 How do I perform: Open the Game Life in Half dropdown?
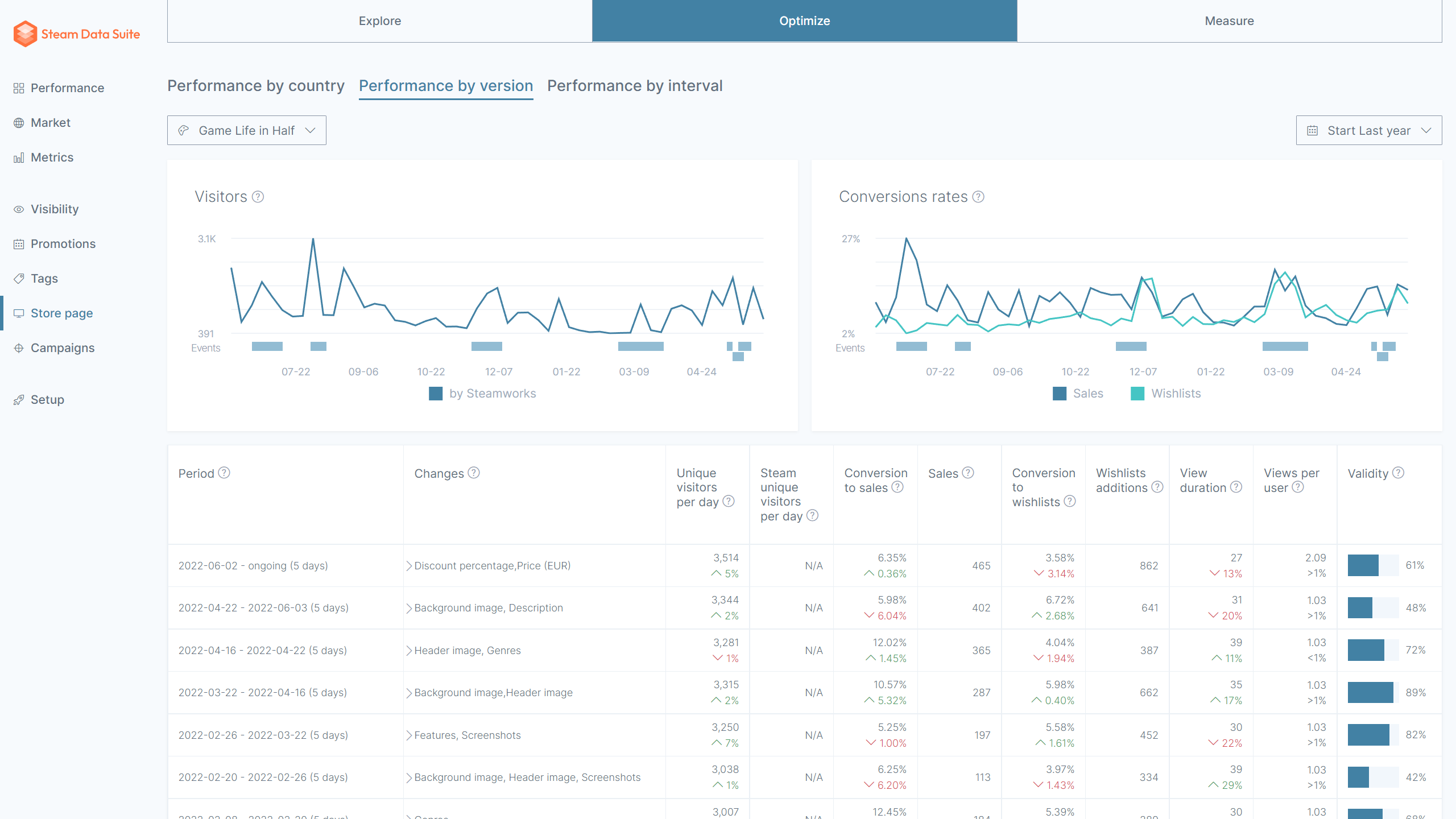(247, 130)
